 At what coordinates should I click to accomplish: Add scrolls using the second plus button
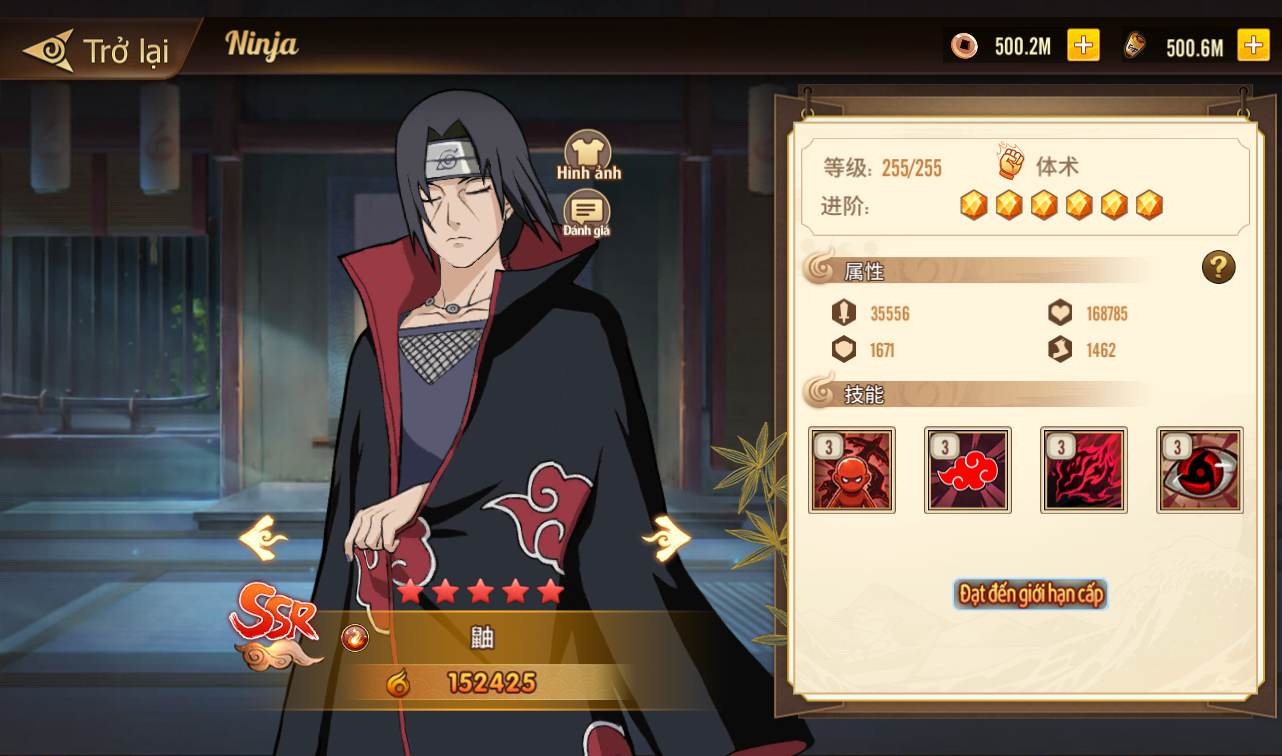[x=1254, y=45]
